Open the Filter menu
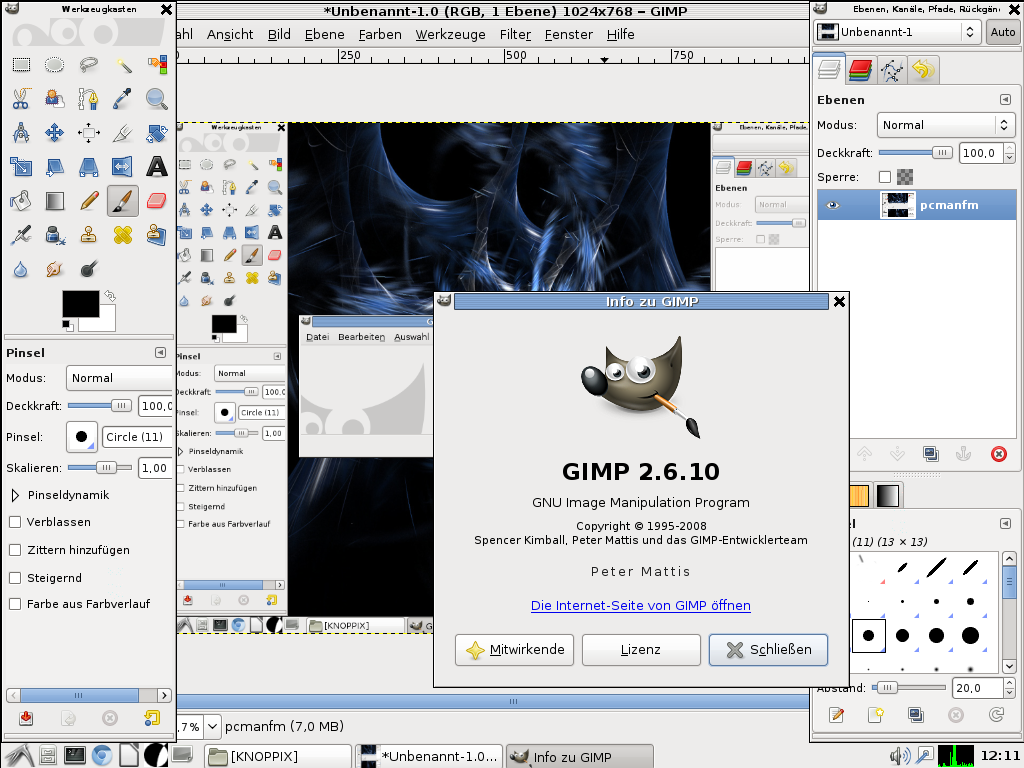Screen dimensions: 1024x768 514,33
